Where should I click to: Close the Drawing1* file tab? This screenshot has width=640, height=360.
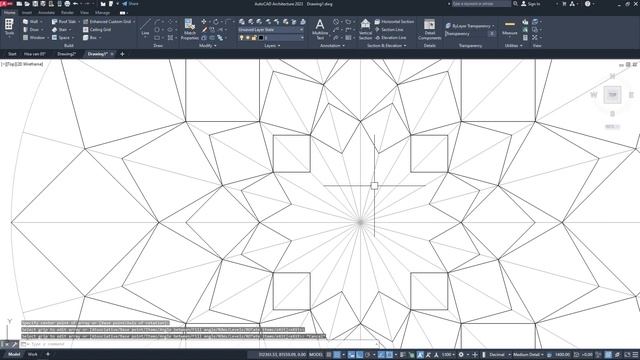(112, 54)
